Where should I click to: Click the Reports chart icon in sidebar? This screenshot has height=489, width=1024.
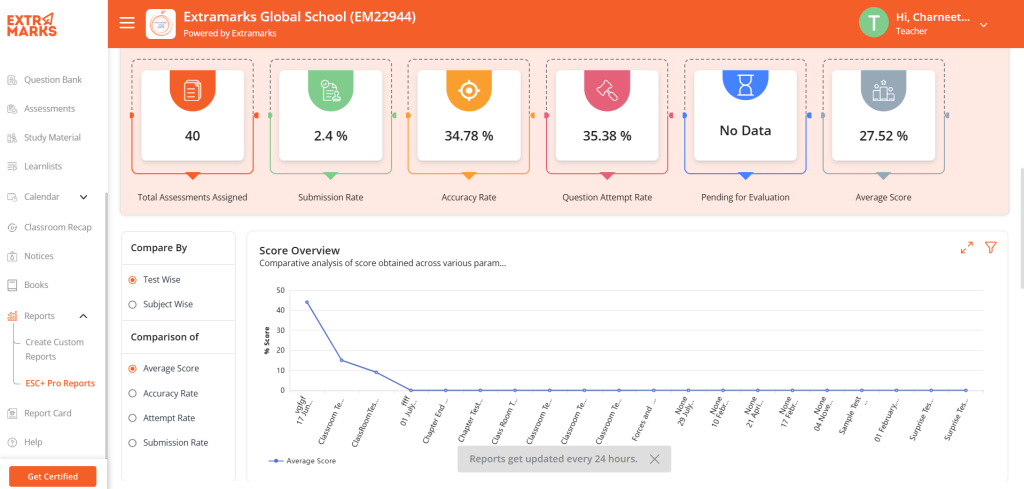(12, 316)
